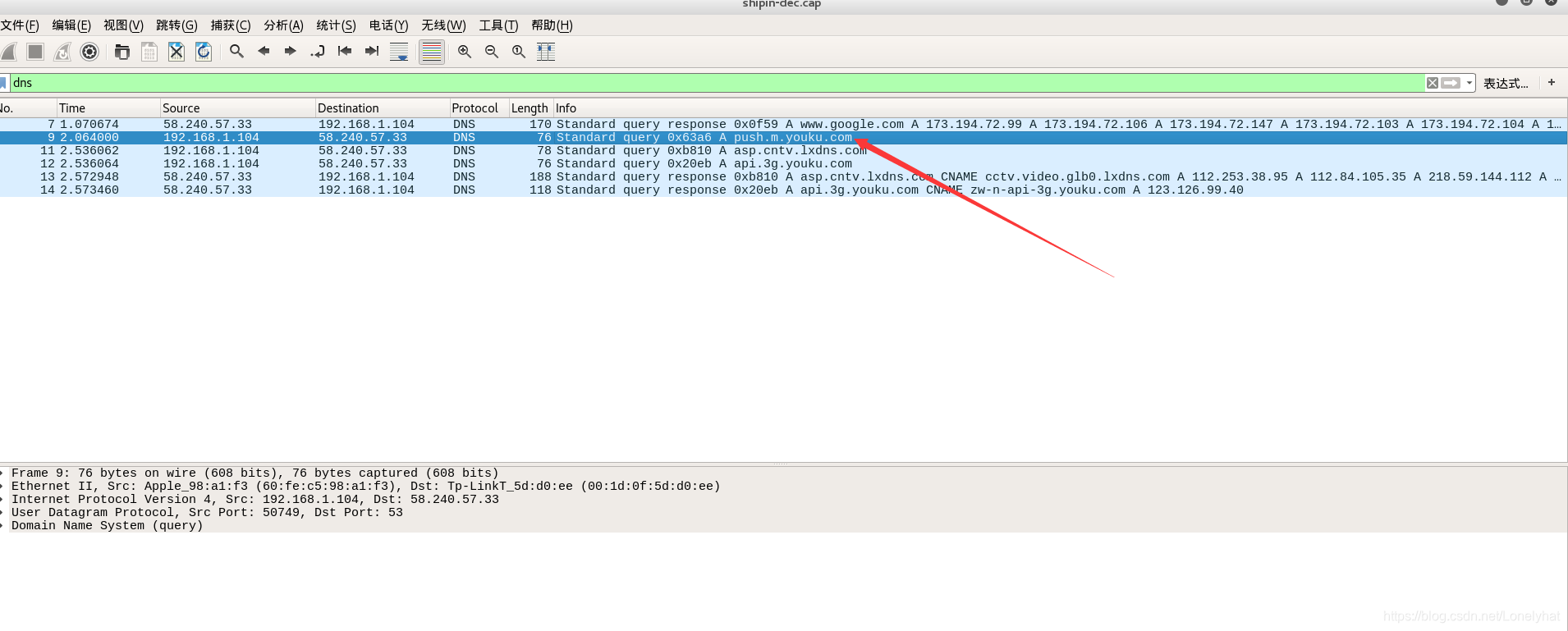Clear the dns display filter
This screenshot has height=631, width=1568.
1433,83
